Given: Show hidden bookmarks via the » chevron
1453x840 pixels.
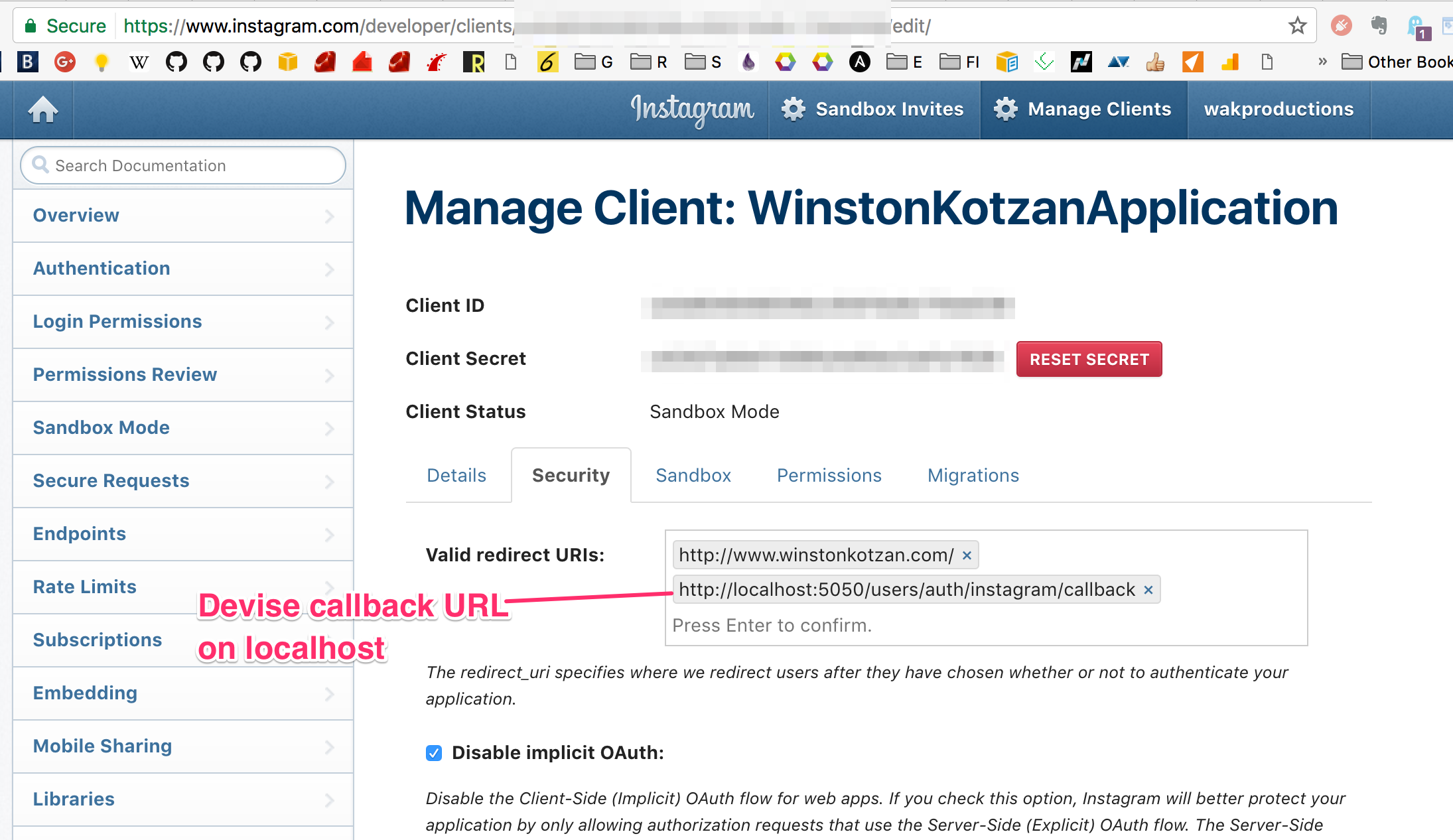Looking at the screenshot, I should click(x=1322, y=62).
